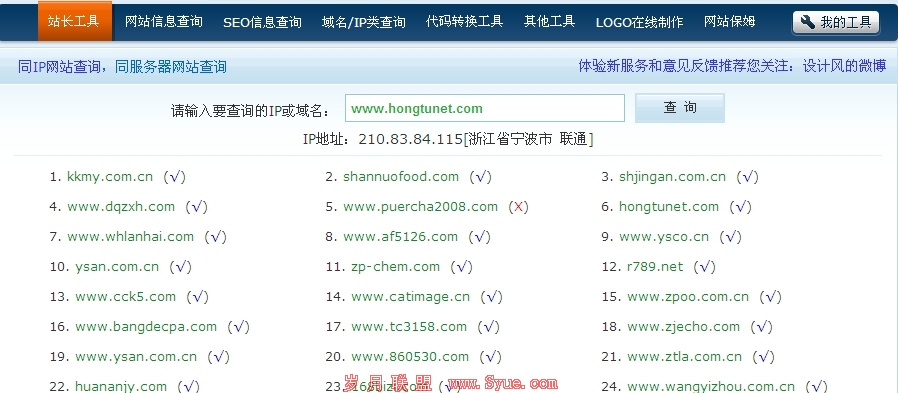Open 同IP网站查询 heading link
Image resolution: width=898 pixels, height=393 pixels.
(x=60, y=67)
